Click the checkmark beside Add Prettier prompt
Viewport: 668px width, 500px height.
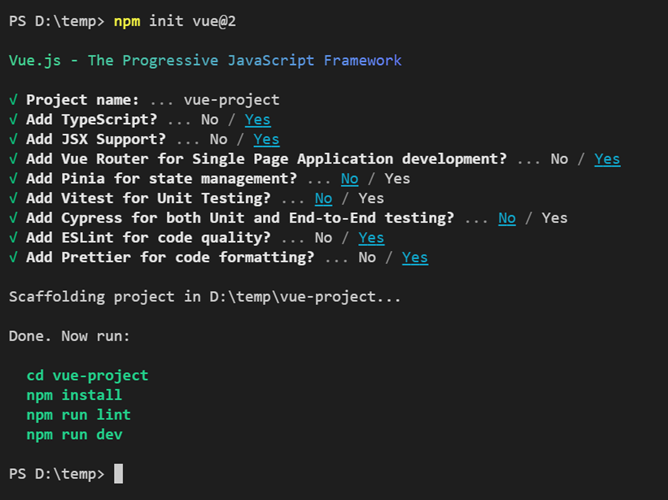pyautogui.click(x=13, y=258)
